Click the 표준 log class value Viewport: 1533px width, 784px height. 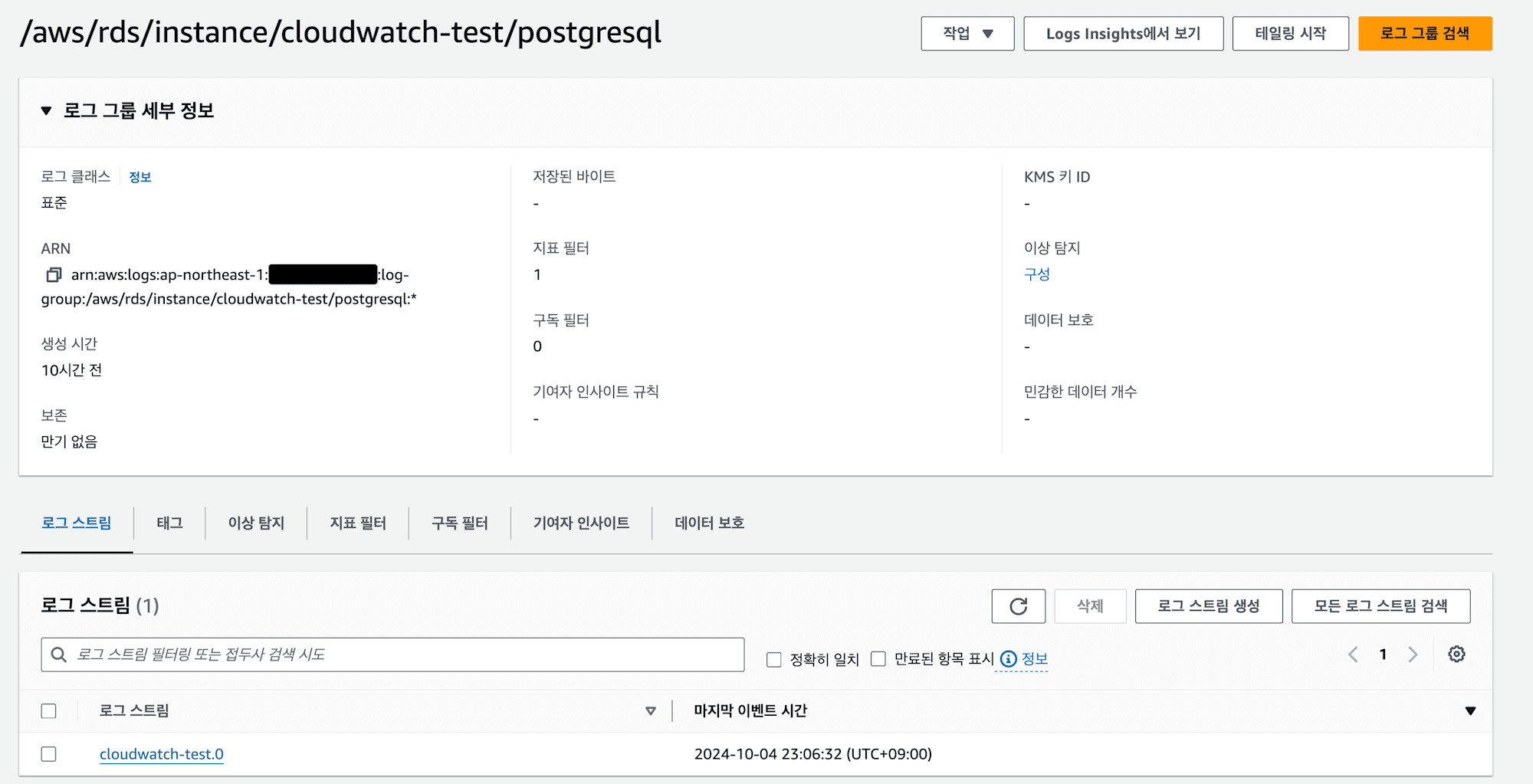pyautogui.click(x=54, y=203)
